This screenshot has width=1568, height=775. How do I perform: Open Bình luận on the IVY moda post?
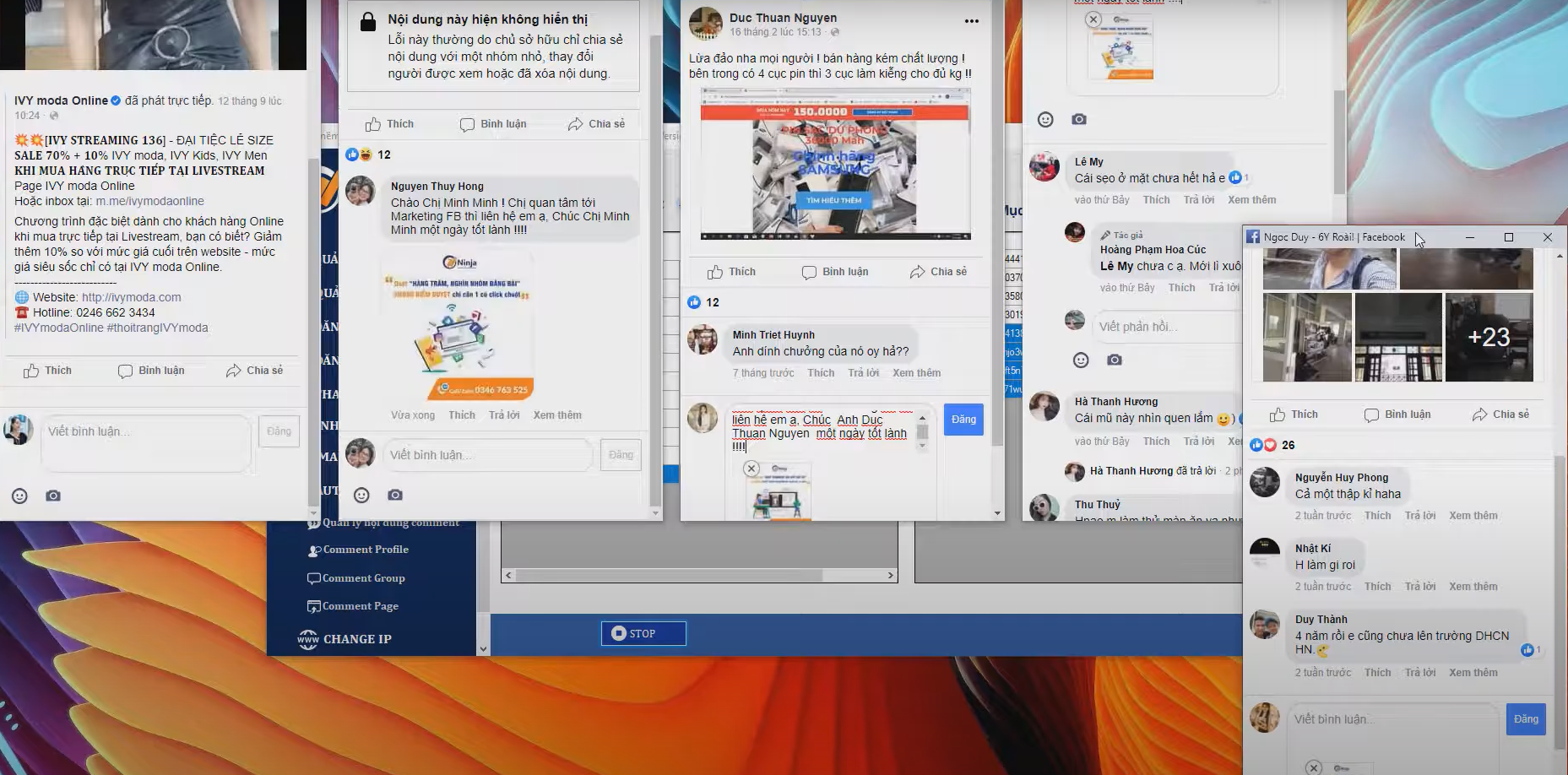151,371
